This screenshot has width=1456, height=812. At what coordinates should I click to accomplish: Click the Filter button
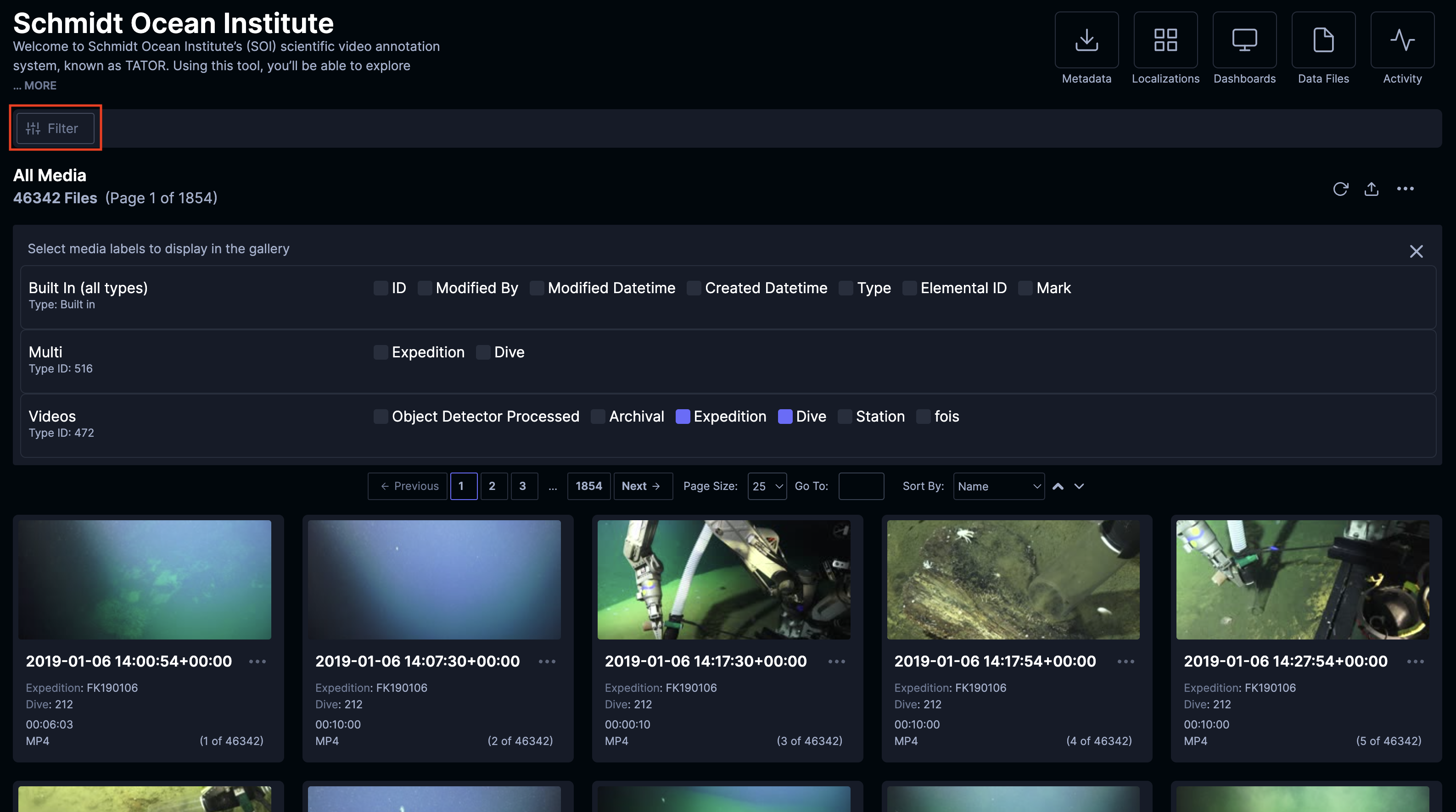coord(55,128)
